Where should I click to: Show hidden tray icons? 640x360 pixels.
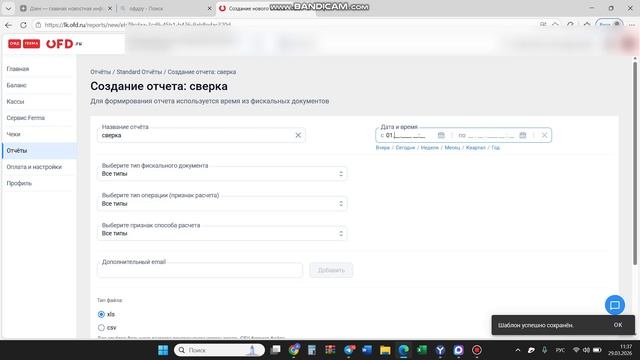(x=518, y=350)
